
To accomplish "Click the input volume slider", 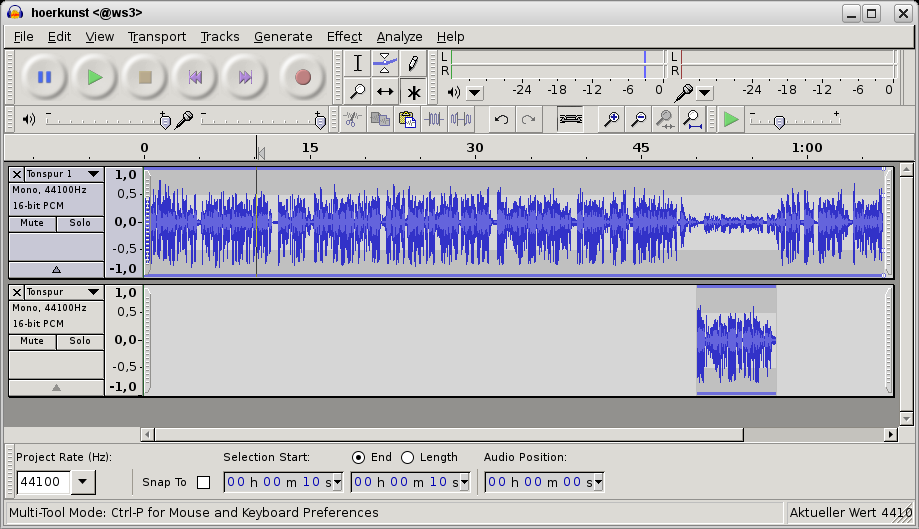I will (x=263, y=120).
